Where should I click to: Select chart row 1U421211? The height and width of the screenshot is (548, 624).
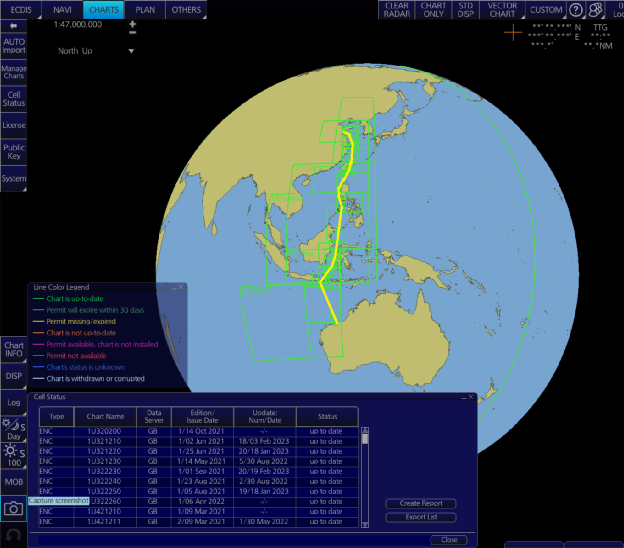(x=199, y=521)
